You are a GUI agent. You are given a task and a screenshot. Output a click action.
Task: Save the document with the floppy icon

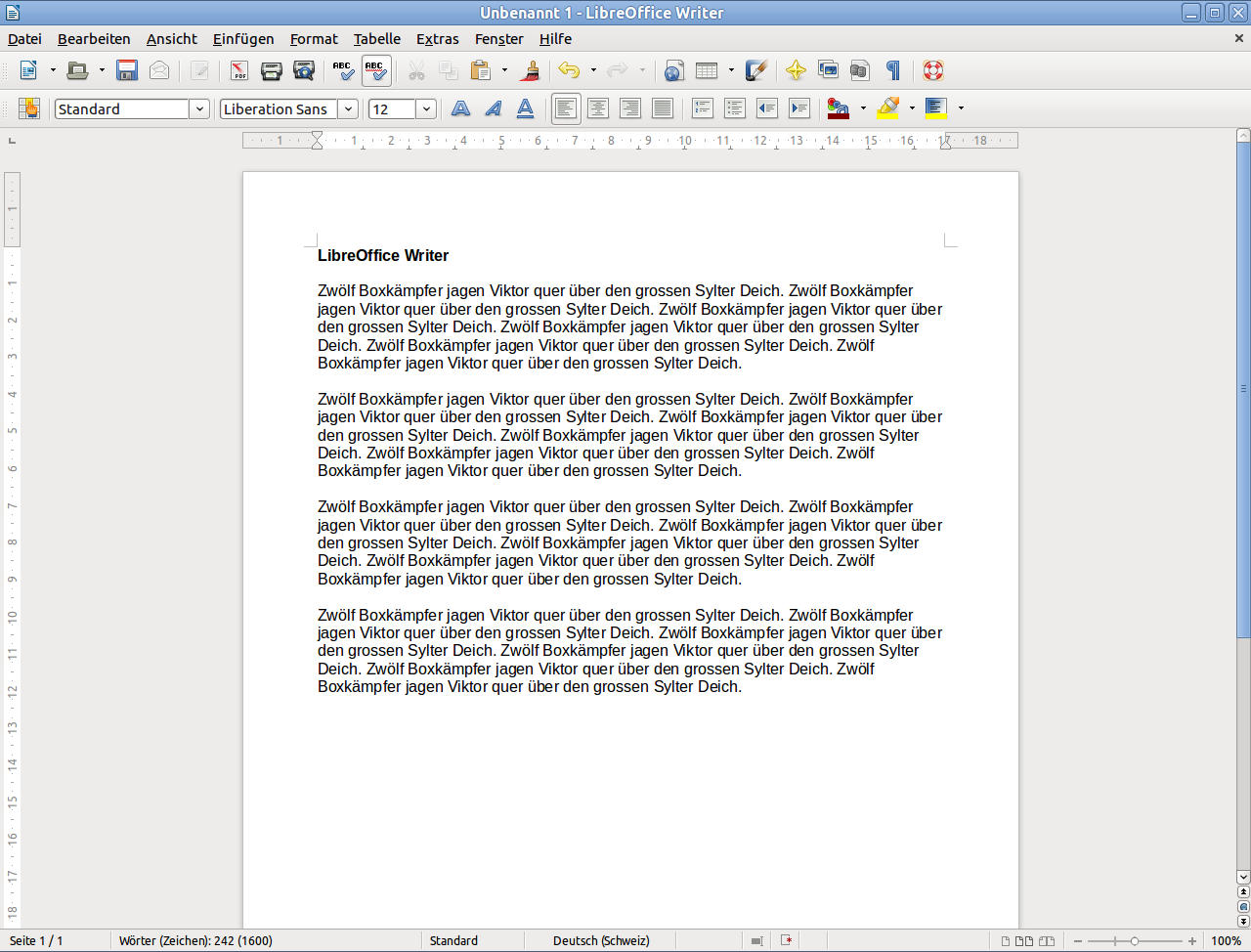[127, 70]
